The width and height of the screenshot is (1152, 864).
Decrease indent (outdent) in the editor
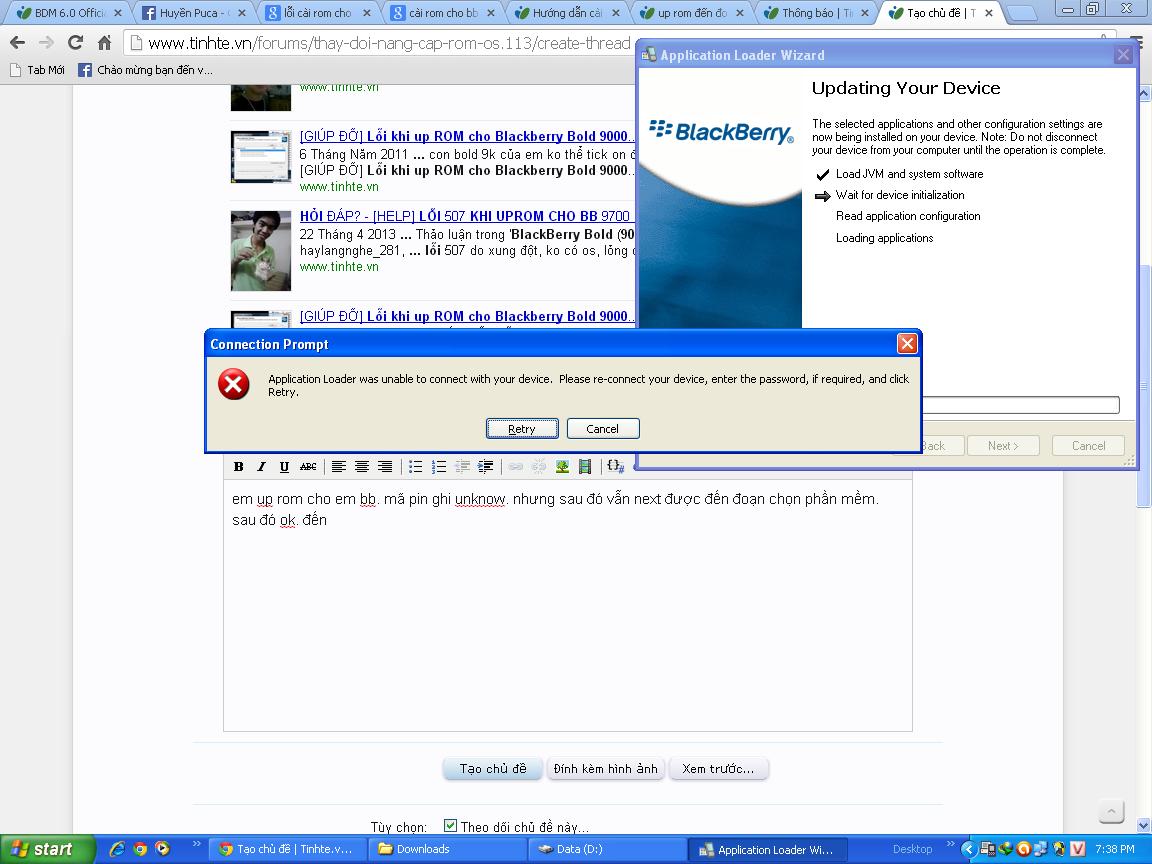tap(463, 467)
